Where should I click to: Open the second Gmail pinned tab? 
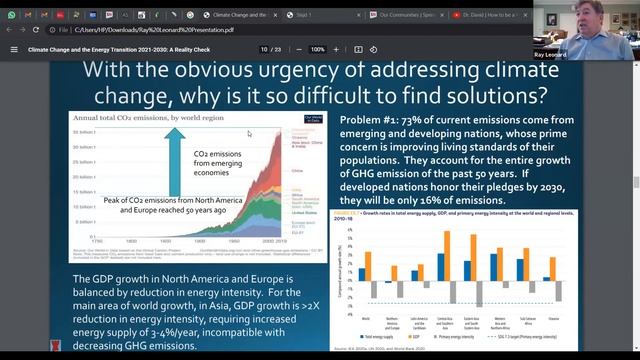pyautogui.click(x=44, y=15)
